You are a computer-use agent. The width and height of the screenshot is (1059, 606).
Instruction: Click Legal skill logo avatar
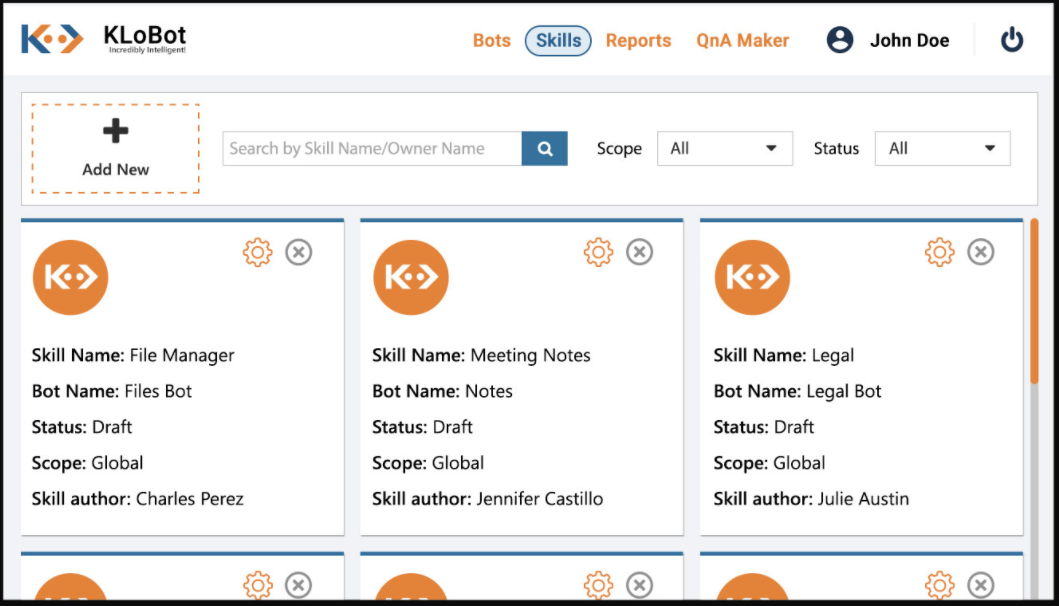pos(752,277)
